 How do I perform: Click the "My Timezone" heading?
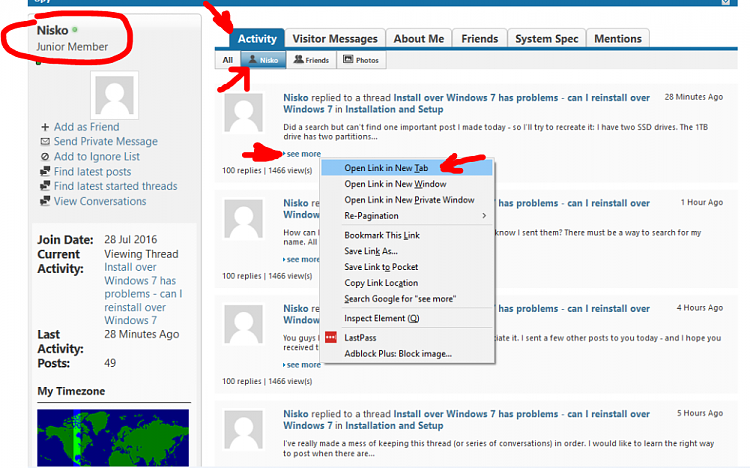71,391
